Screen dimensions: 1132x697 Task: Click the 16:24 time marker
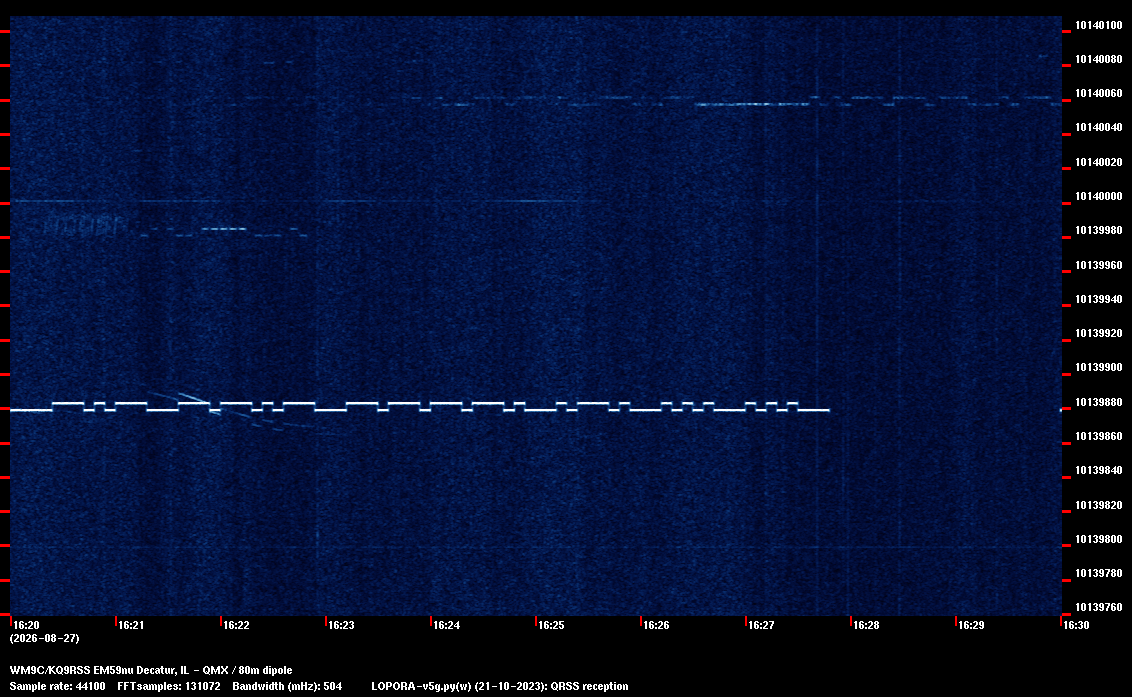(446, 625)
